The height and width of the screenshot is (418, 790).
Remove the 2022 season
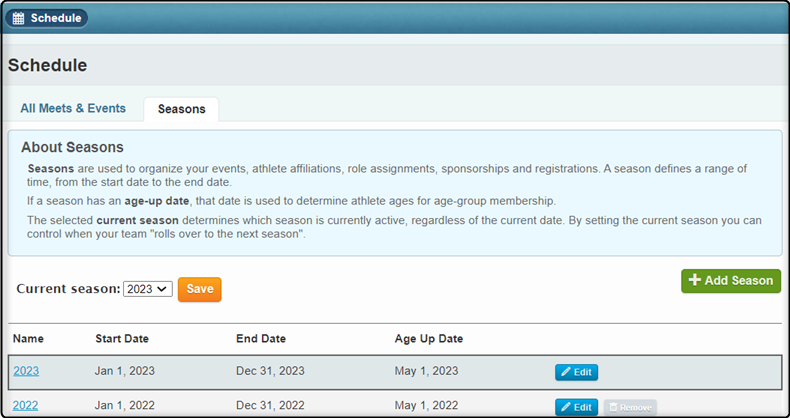coord(630,407)
